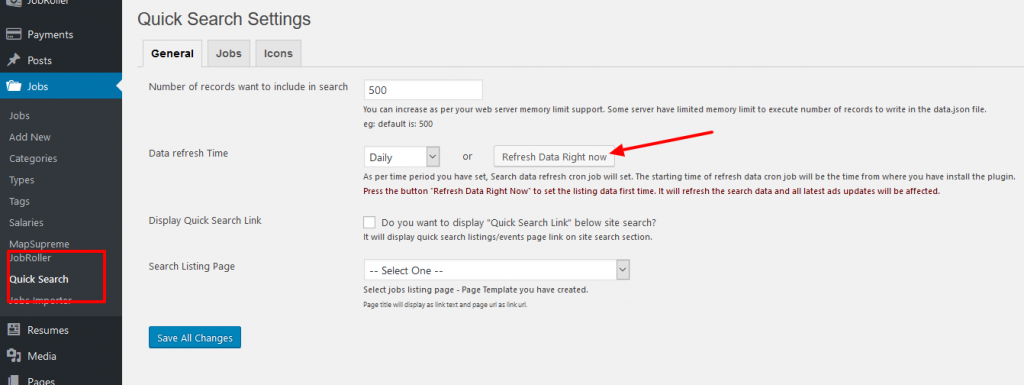The image size is (1024, 385).
Task: Switch to the General tab
Action: (172, 54)
